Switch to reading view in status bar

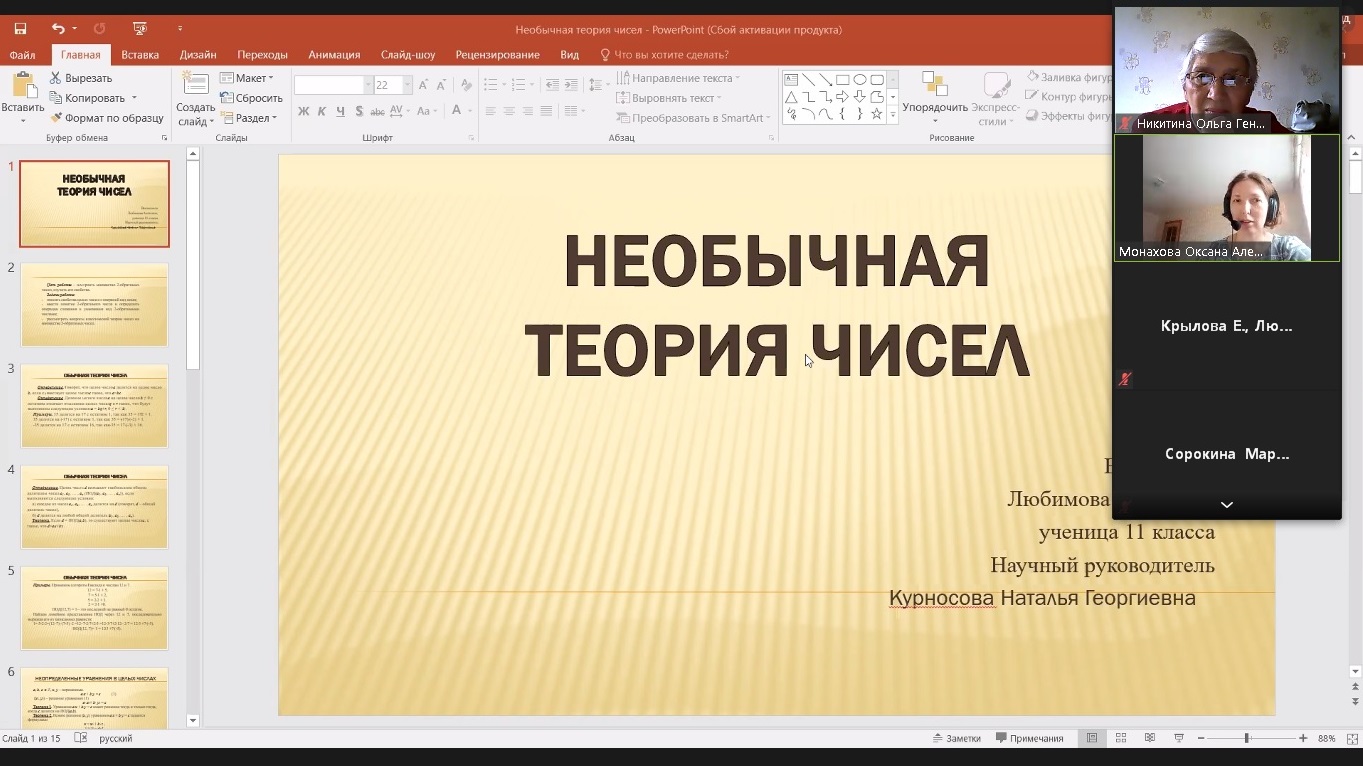pos(1150,738)
